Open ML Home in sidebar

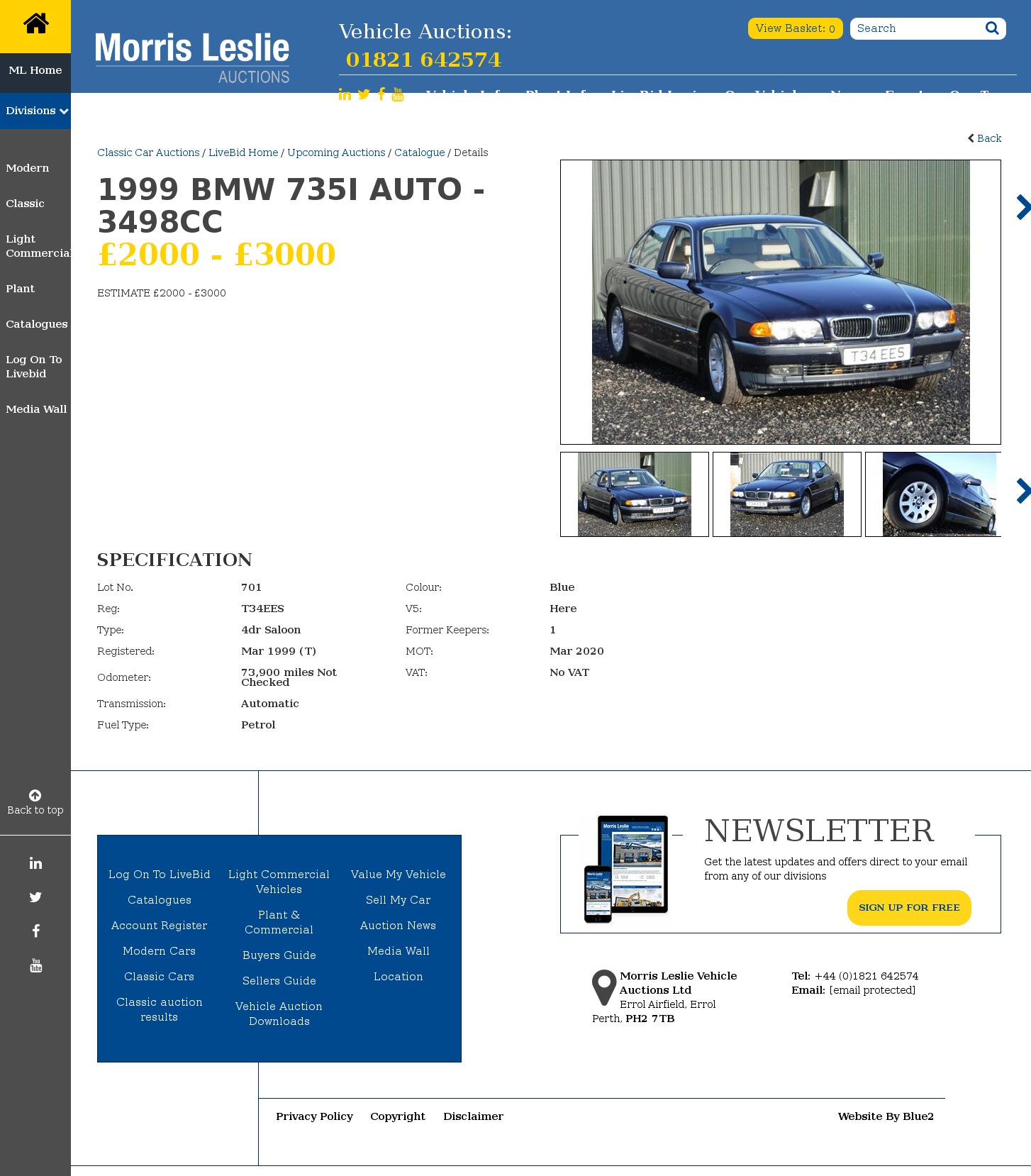(35, 70)
